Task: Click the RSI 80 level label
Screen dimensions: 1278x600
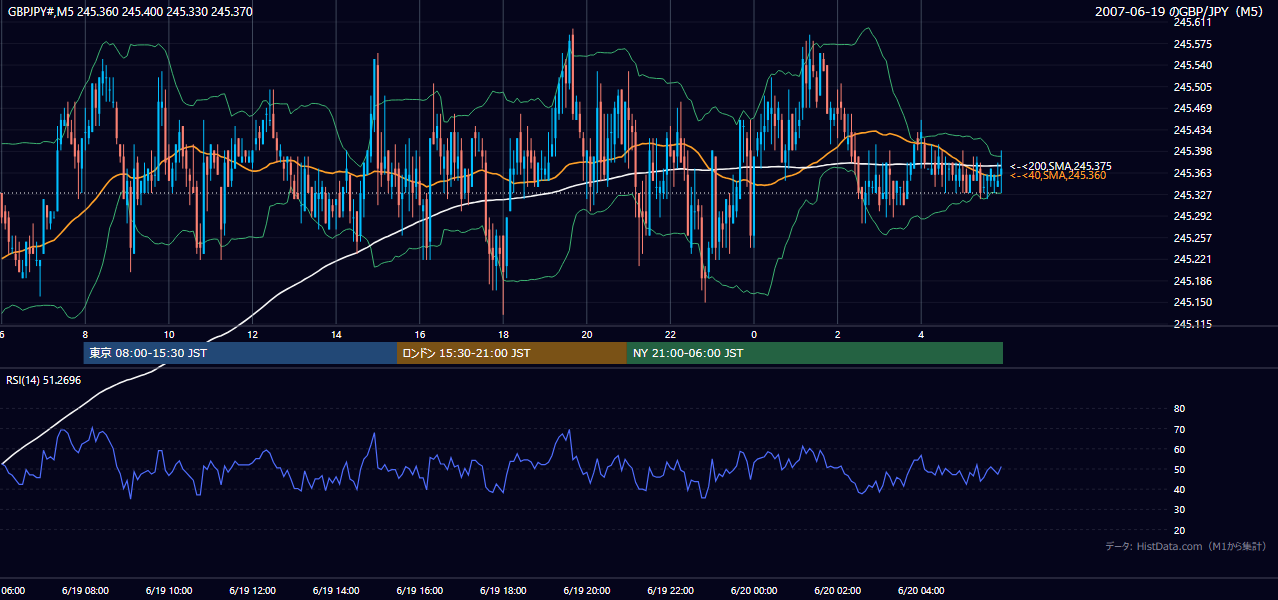Action: click(x=1179, y=409)
